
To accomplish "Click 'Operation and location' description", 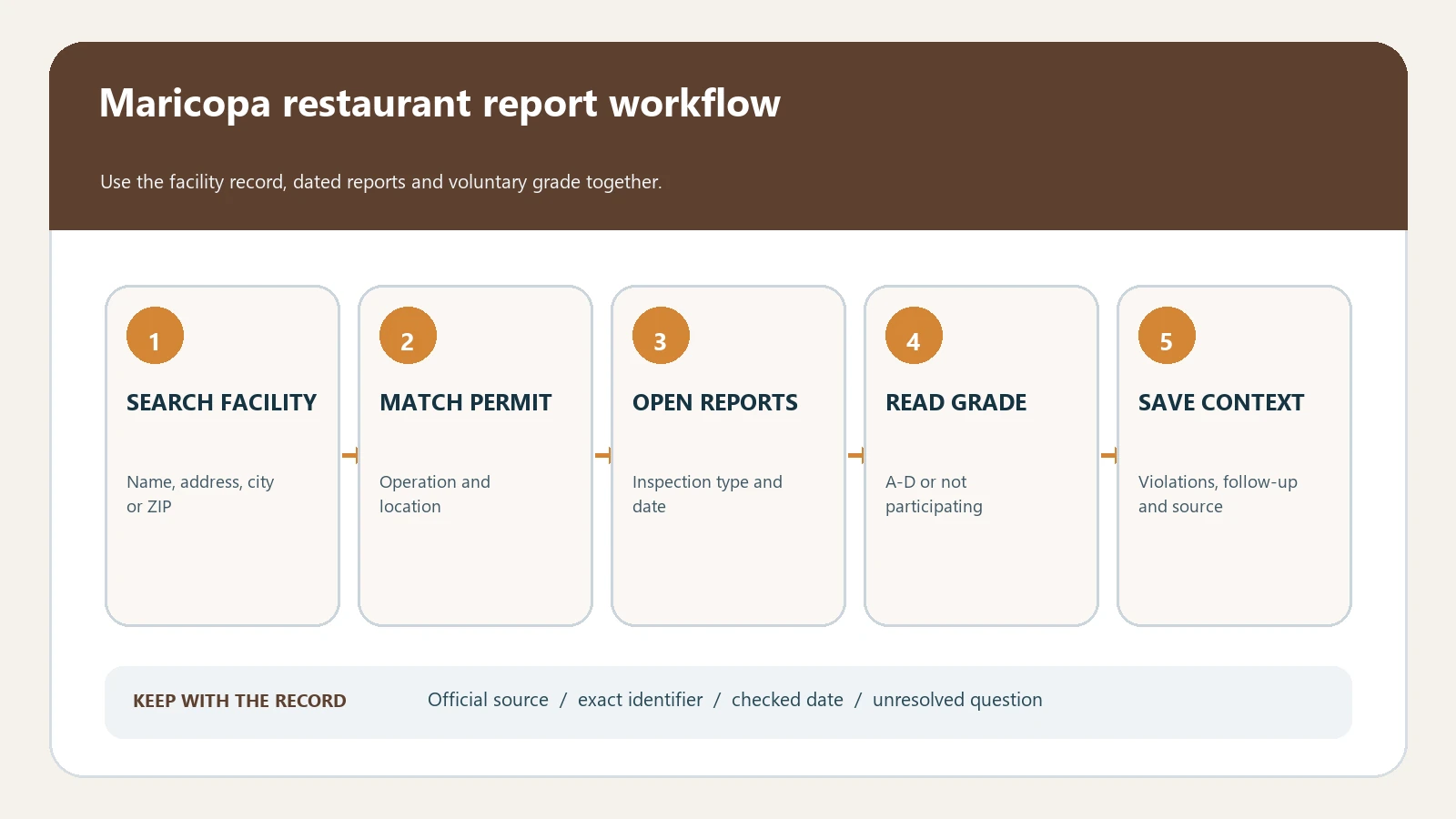I will tap(435, 494).
